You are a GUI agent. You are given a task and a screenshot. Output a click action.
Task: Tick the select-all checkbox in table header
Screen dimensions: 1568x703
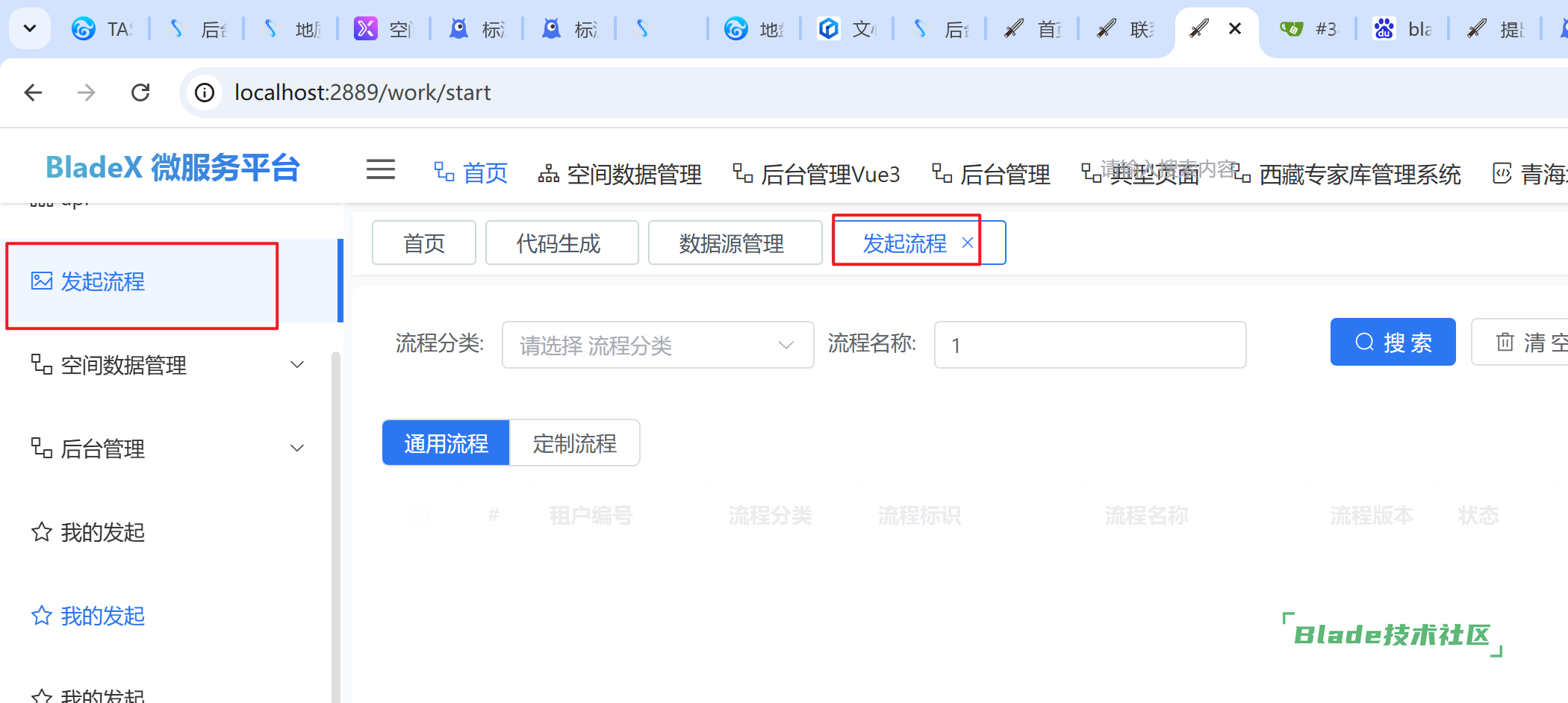tap(418, 515)
